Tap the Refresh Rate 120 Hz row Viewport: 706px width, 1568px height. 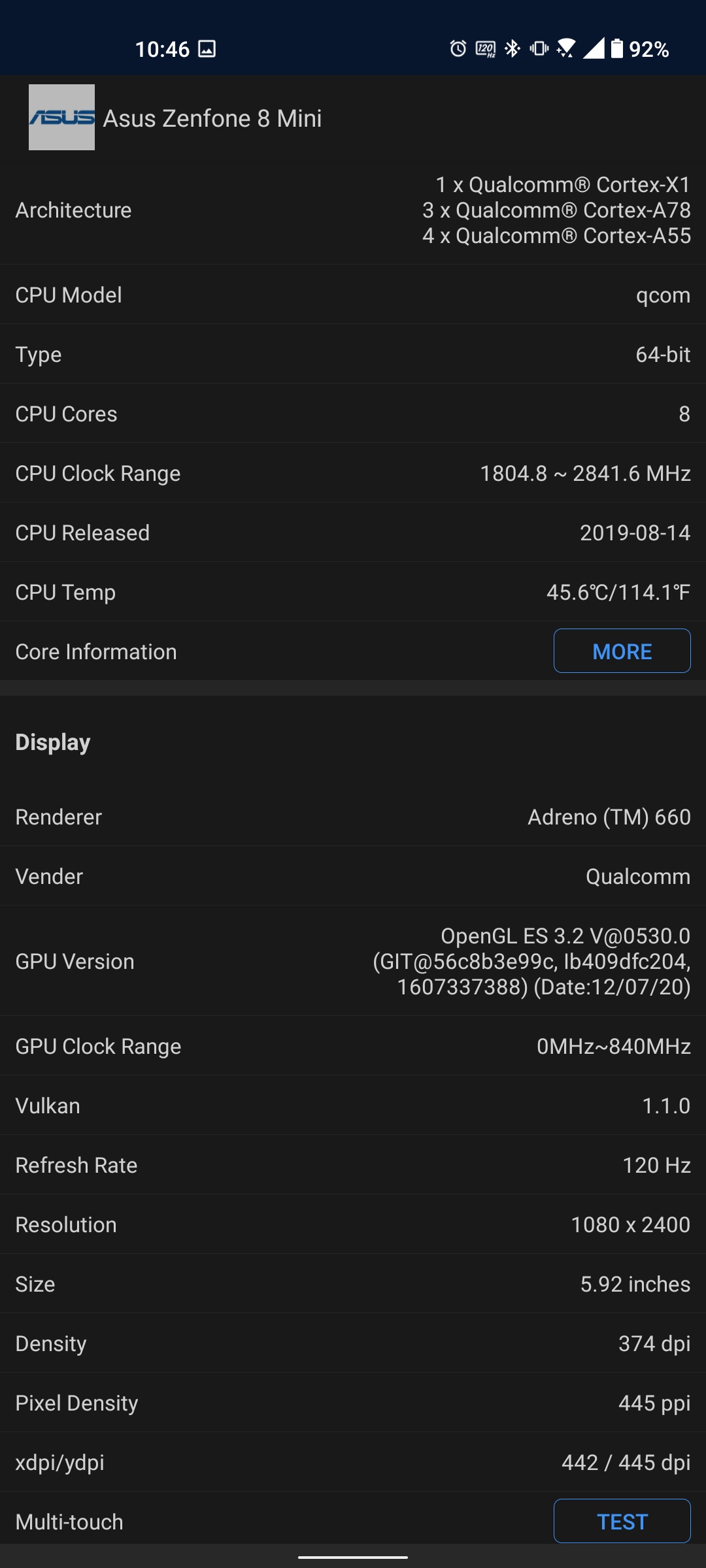(x=353, y=1166)
